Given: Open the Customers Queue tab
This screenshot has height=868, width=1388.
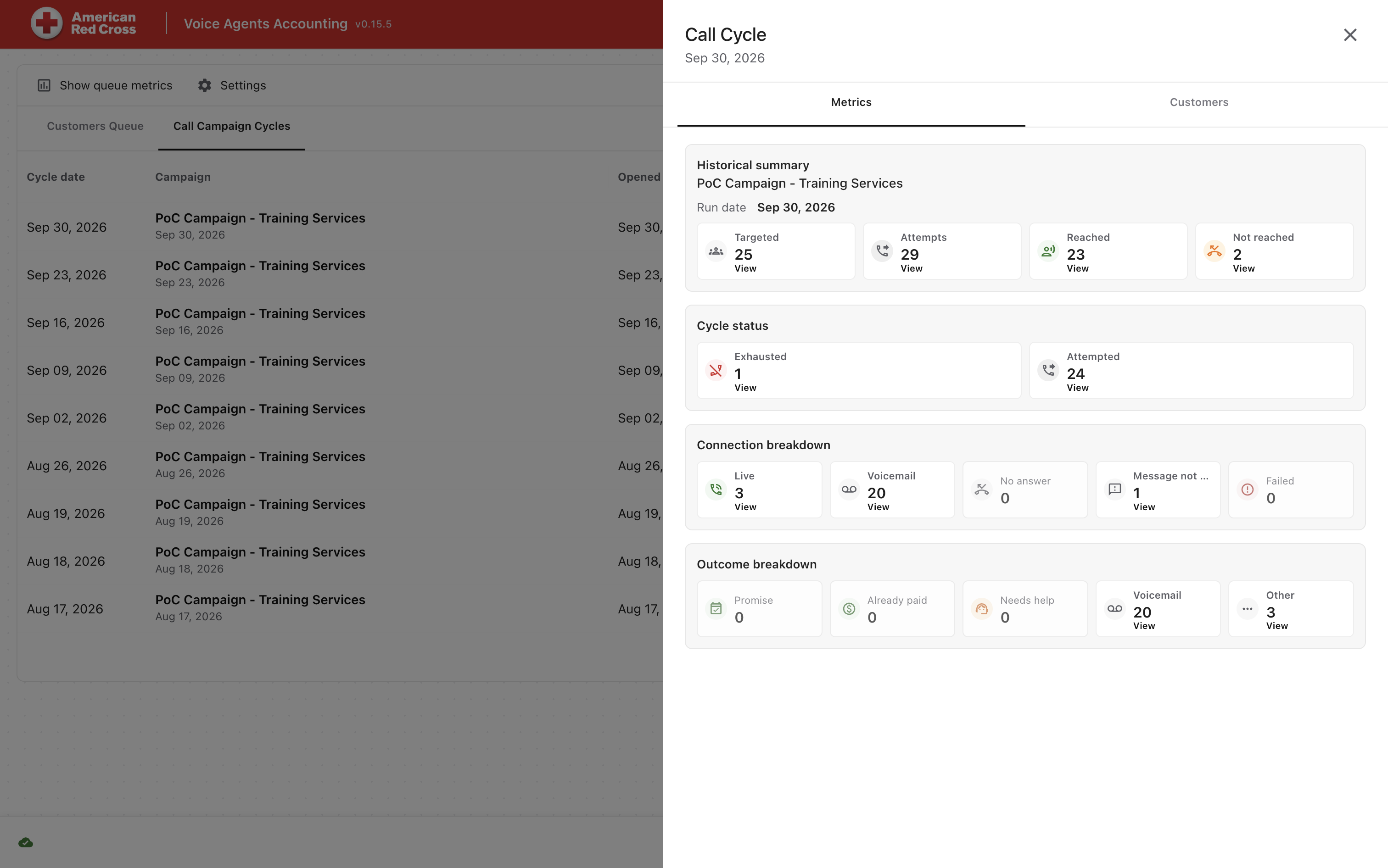Looking at the screenshot, I should coord(95,126).
